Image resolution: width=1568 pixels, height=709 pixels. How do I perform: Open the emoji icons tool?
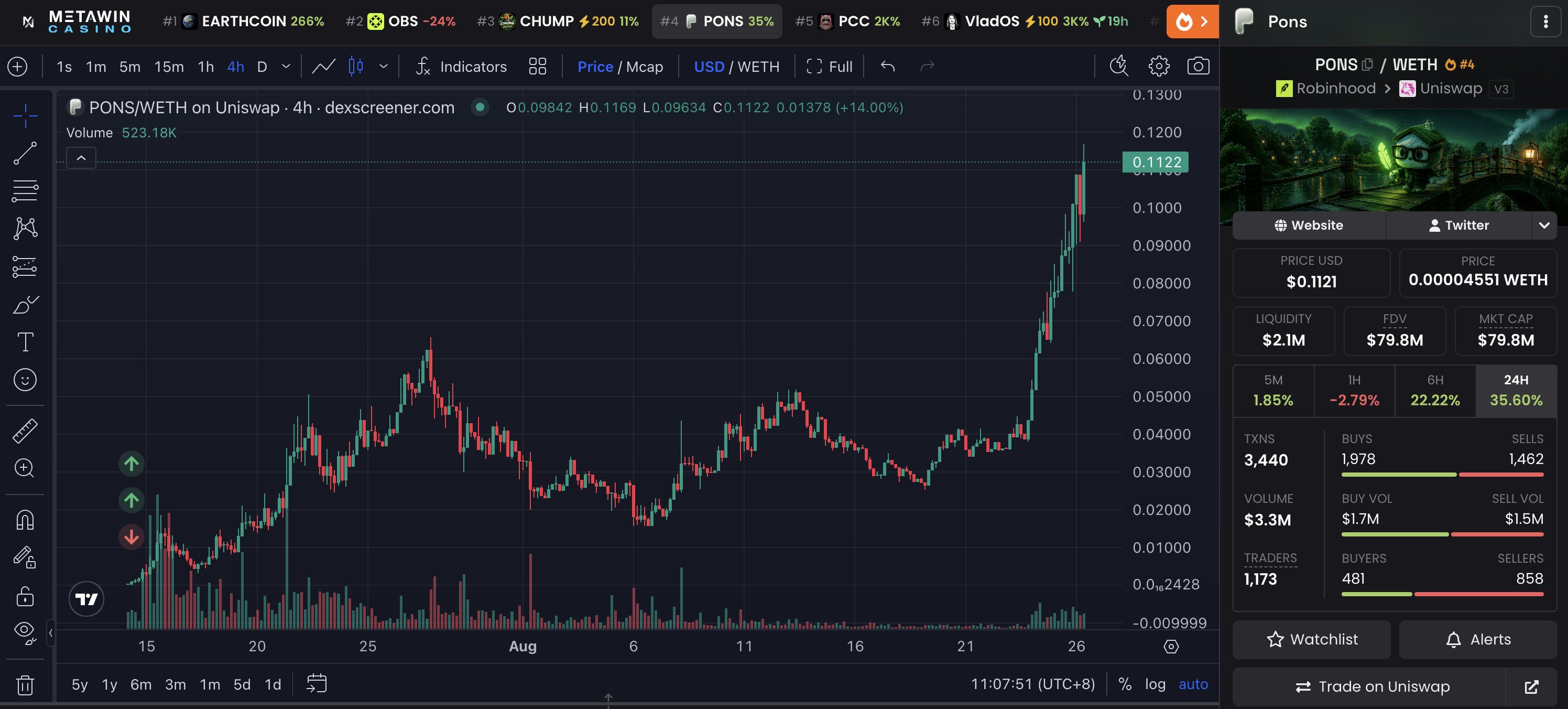[25, 380]
